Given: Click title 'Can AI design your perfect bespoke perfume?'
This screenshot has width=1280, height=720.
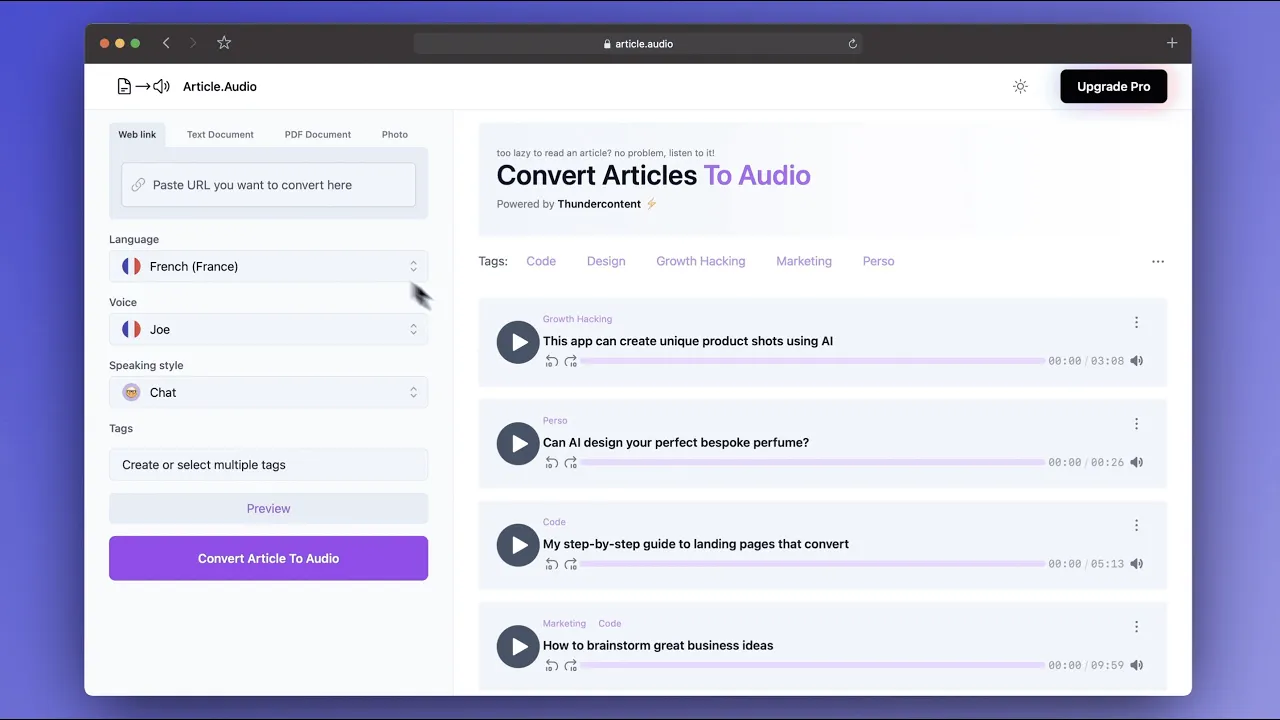Looking at the screenshot, I should tap(676, 442).
